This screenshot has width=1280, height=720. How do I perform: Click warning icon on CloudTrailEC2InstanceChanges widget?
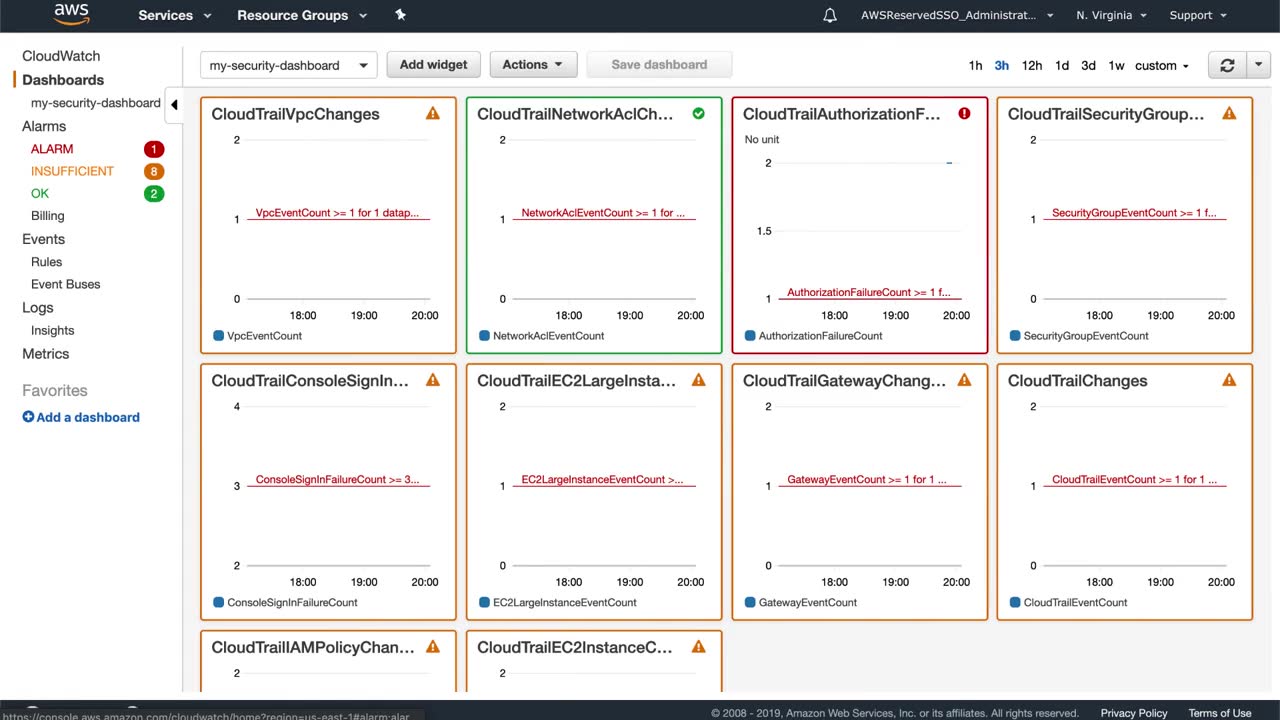(699, 647)
